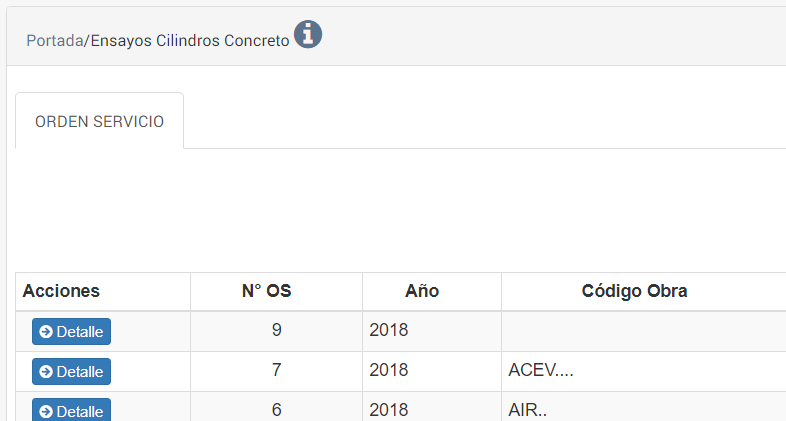Click the empty Código Obra cell for order 9
Image resolution: width=786 pixels, height=421 pixels.
(640, 330)
